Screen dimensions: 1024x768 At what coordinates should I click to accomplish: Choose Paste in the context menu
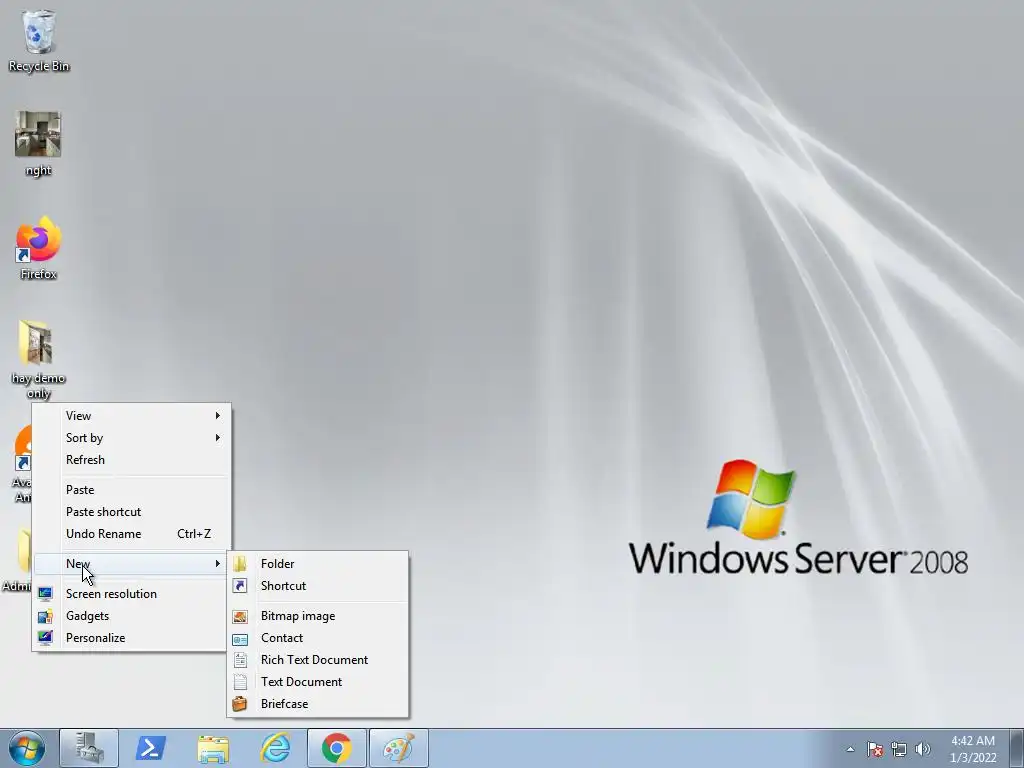131,490
